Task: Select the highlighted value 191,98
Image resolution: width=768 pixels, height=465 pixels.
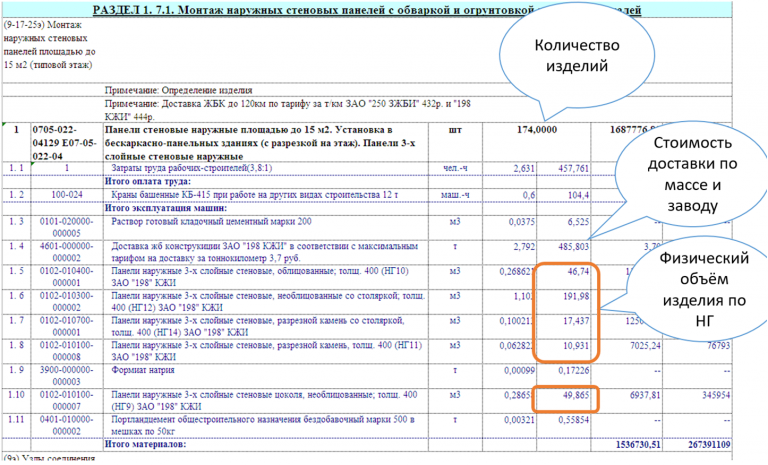Action: (x=576, y=296)
